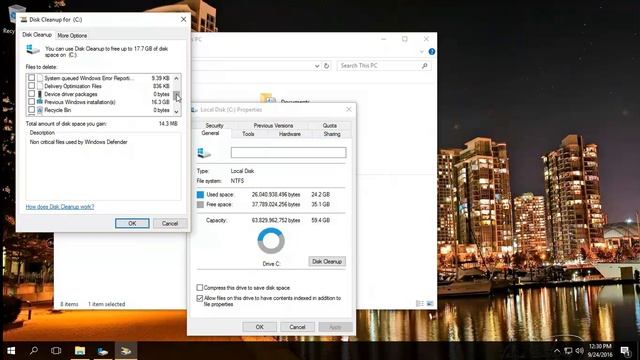Minimize the This PC Explorer window
This screenshot has width=640, height=360.
384,39
